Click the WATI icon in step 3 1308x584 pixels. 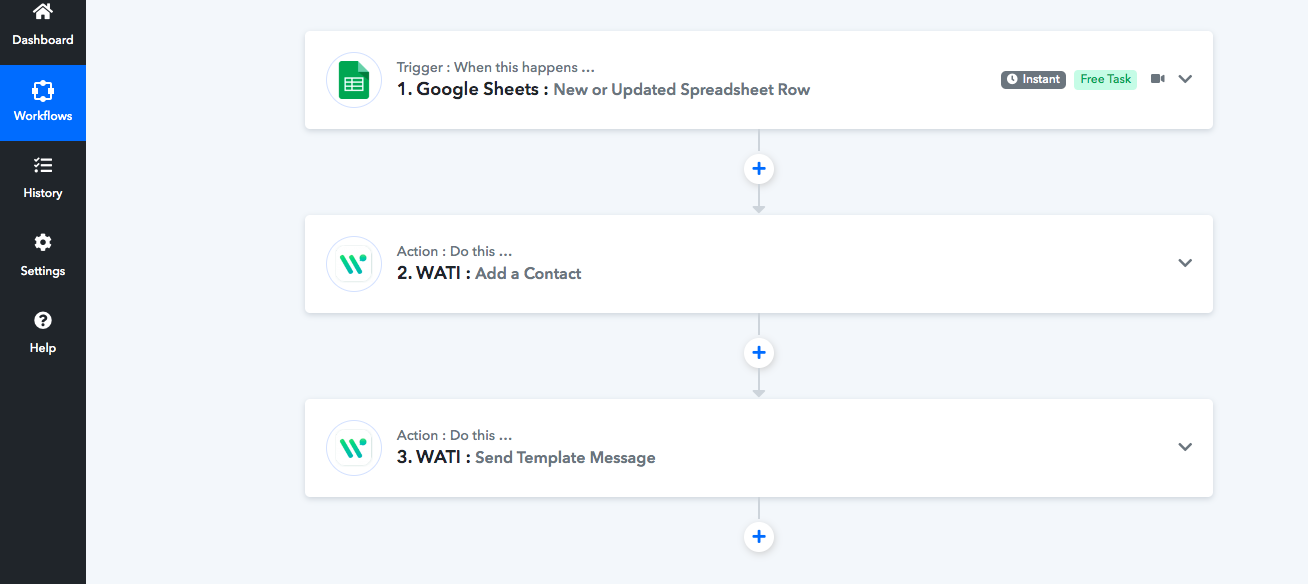(x=354, y=448)
